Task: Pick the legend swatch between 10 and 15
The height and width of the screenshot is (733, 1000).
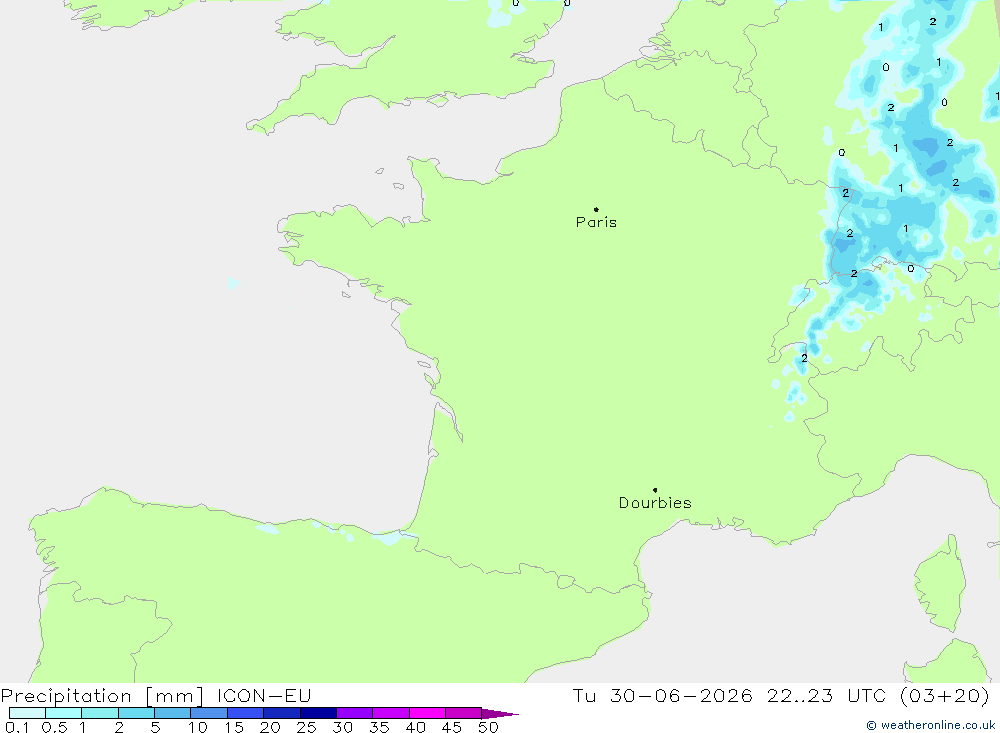Action: point(209,713)
